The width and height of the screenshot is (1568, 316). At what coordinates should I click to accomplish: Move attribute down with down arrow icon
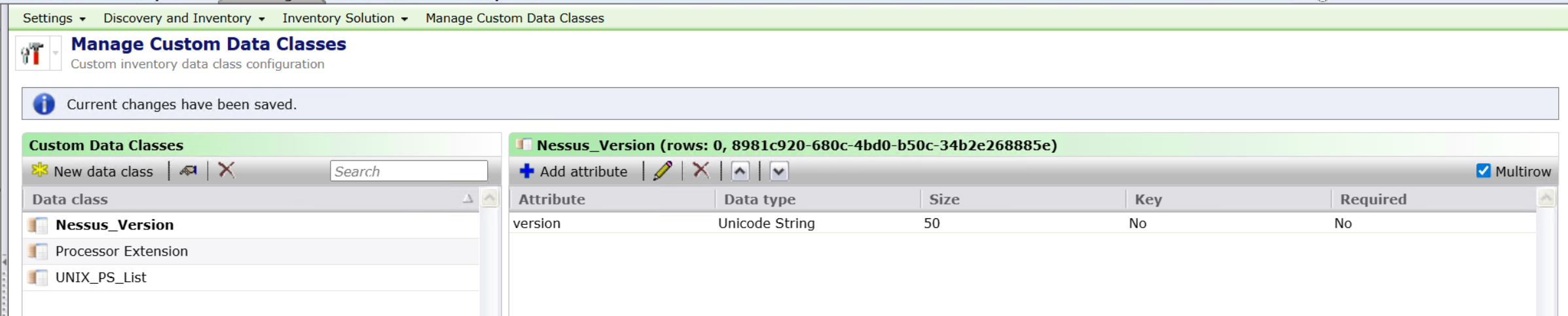pyautogui.click(x=778, y=172)
